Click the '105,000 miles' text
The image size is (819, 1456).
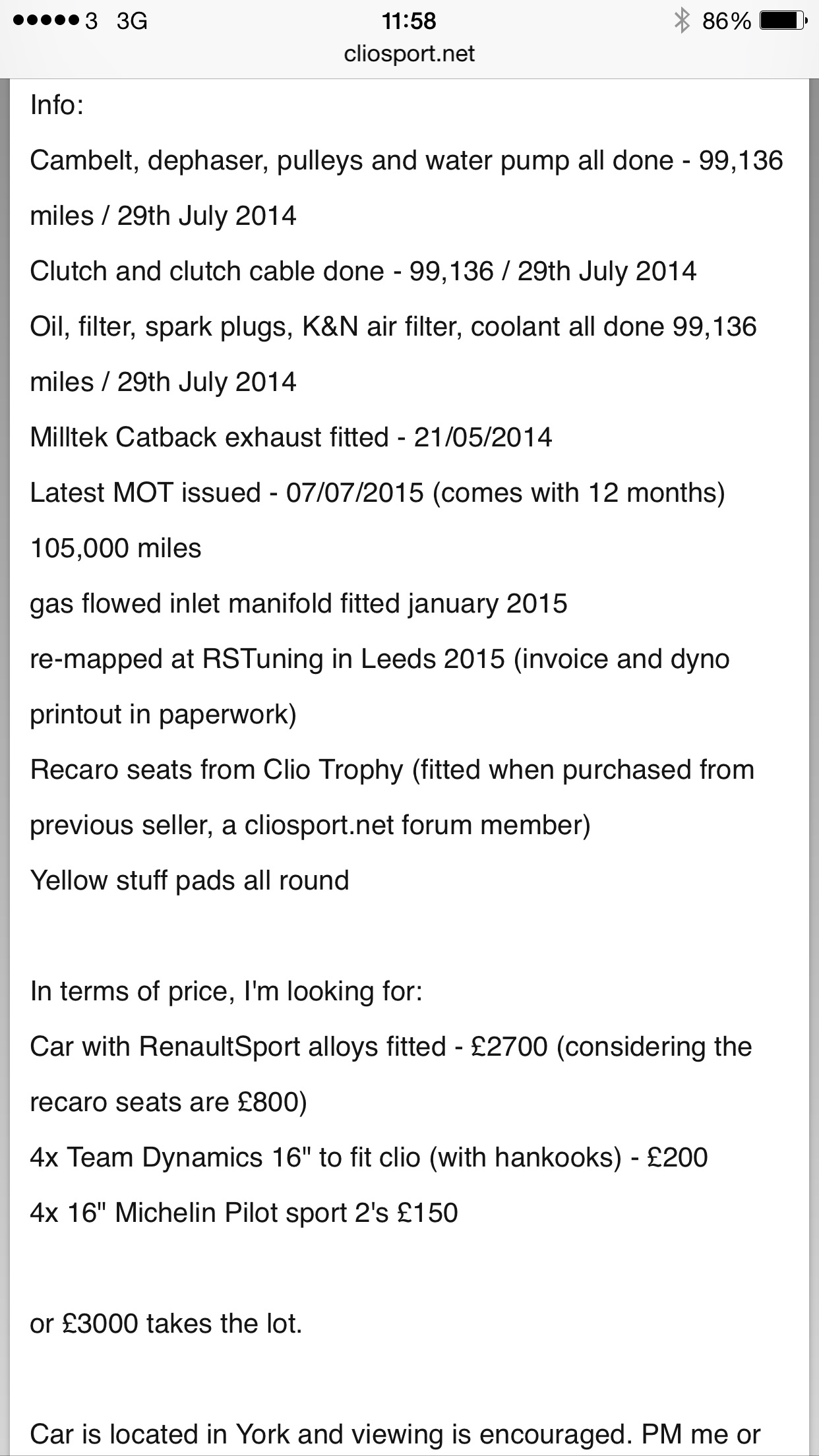click(115, 549)
